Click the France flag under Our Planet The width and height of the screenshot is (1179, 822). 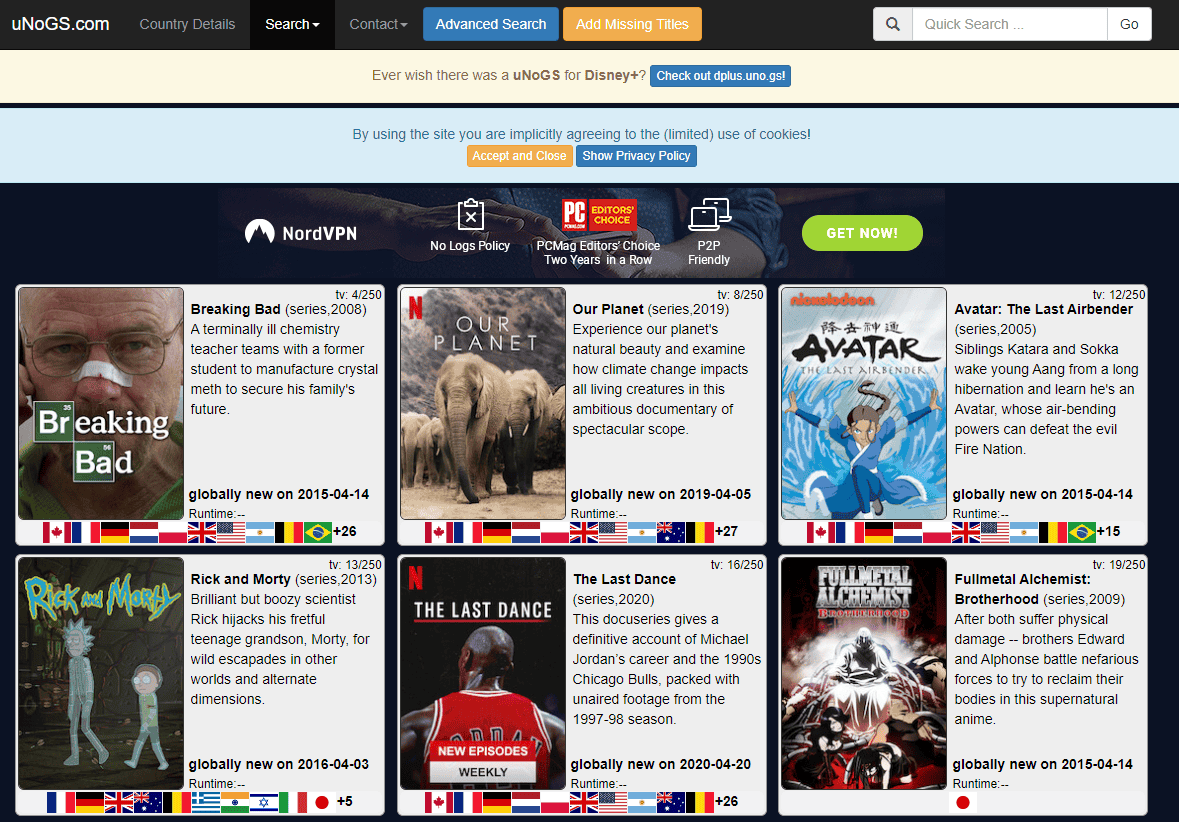coord(468,532)
